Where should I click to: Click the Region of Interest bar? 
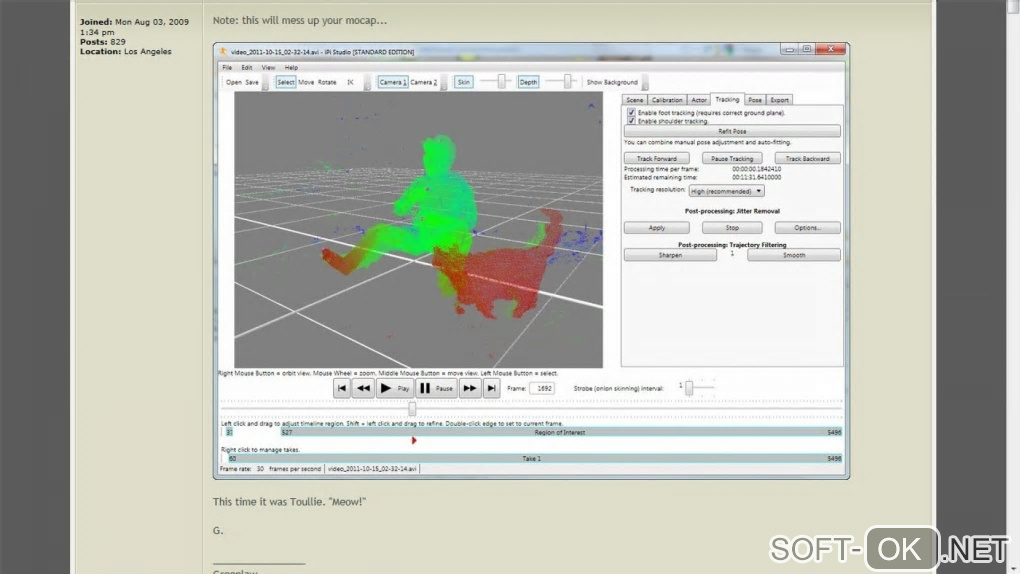[x=559, y=432]
